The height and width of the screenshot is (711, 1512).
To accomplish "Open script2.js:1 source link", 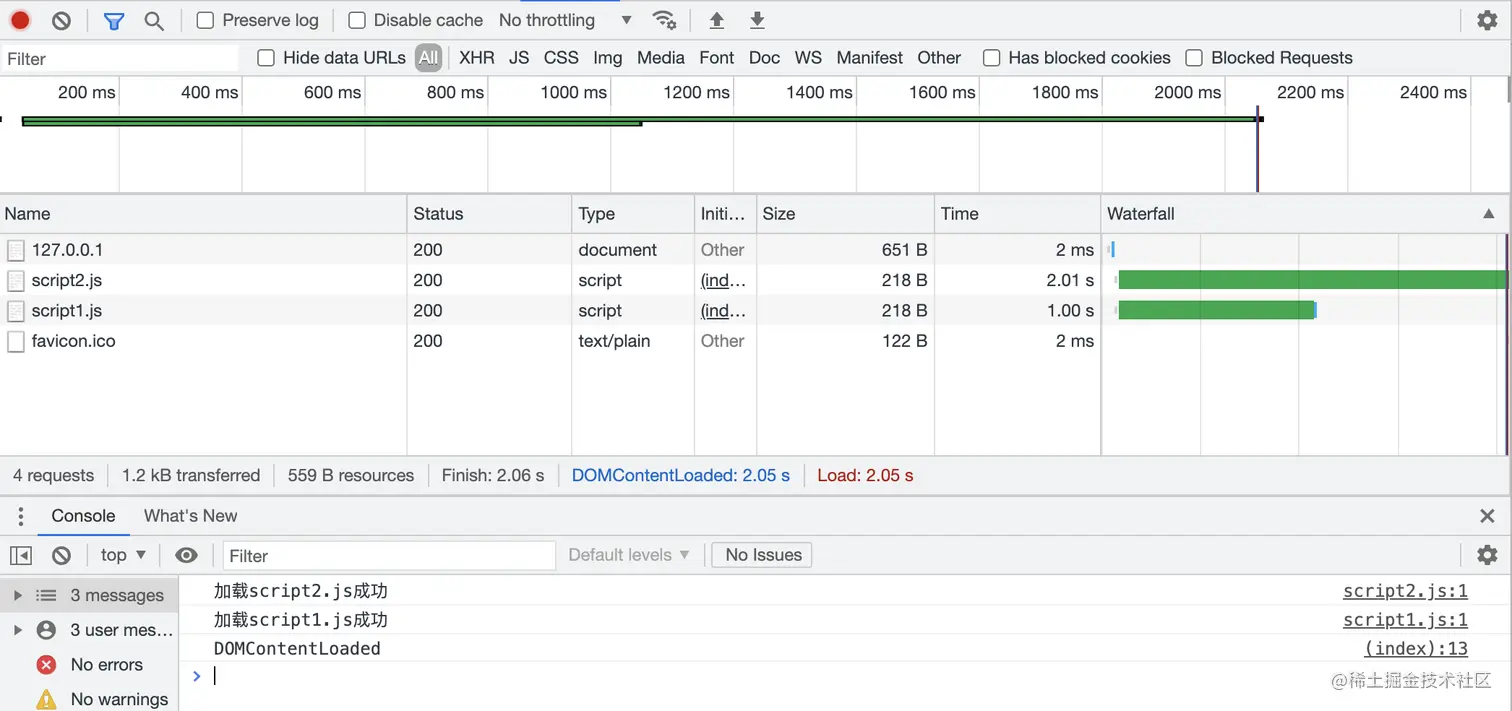I will (x=1405, y=591).
